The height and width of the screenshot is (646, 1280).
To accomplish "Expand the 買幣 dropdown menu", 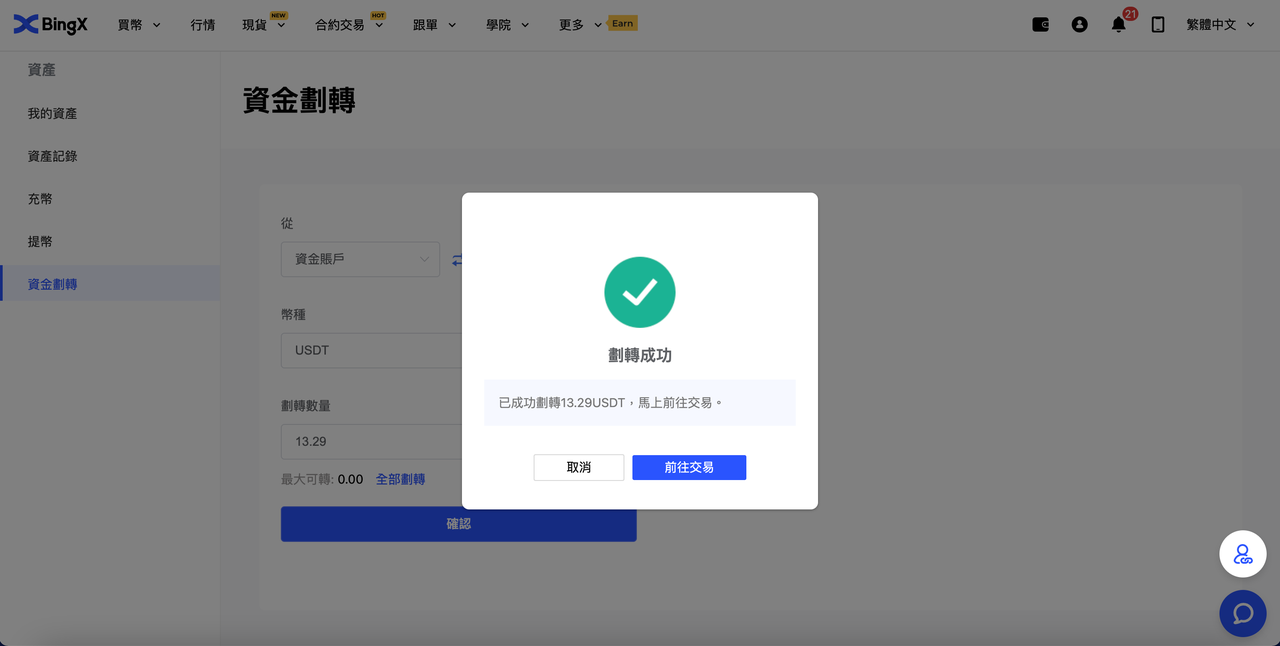I will click(x=139, y=24).
